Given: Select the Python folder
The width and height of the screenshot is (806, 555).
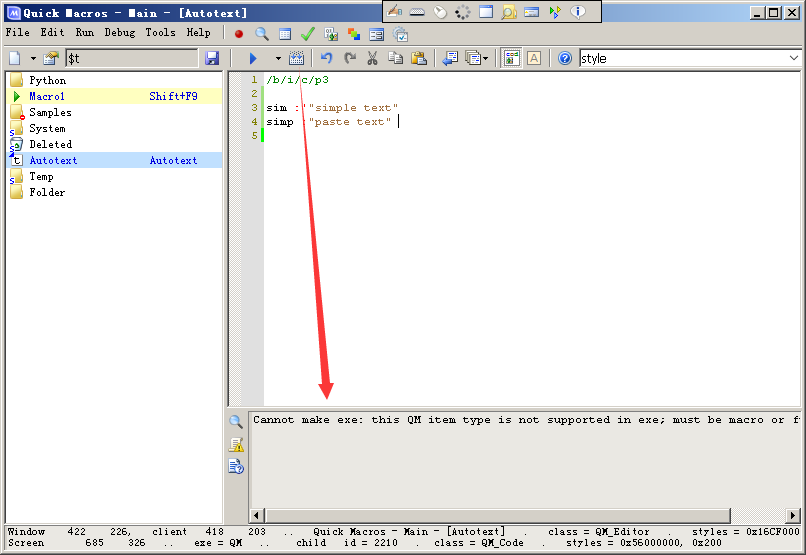Looking at the screenshot, I should (47, 80).
